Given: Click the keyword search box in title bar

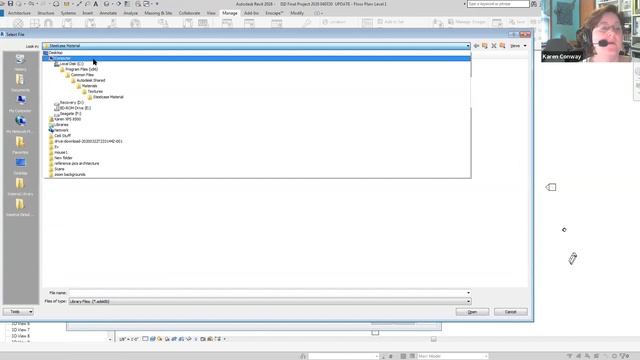Looking at the screenshot, I should 498,4.
